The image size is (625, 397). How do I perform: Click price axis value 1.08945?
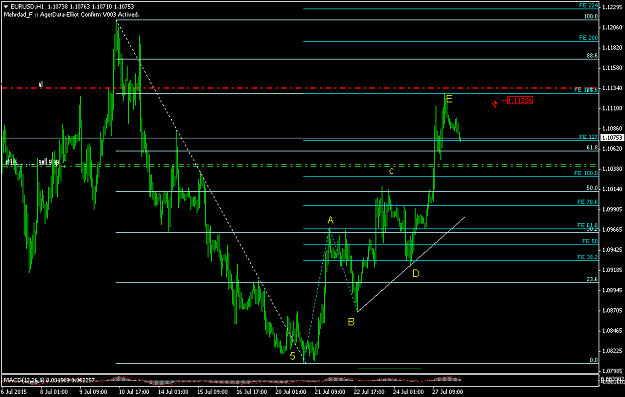pyautogui.click(x=612, y=290)
